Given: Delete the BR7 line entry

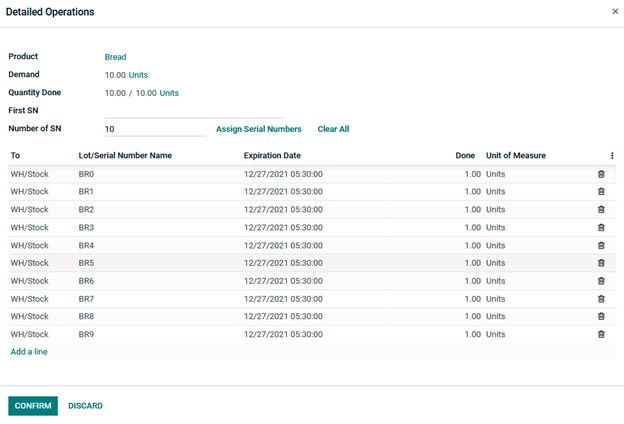Looking at the screenshot, I should click(601, 299).
